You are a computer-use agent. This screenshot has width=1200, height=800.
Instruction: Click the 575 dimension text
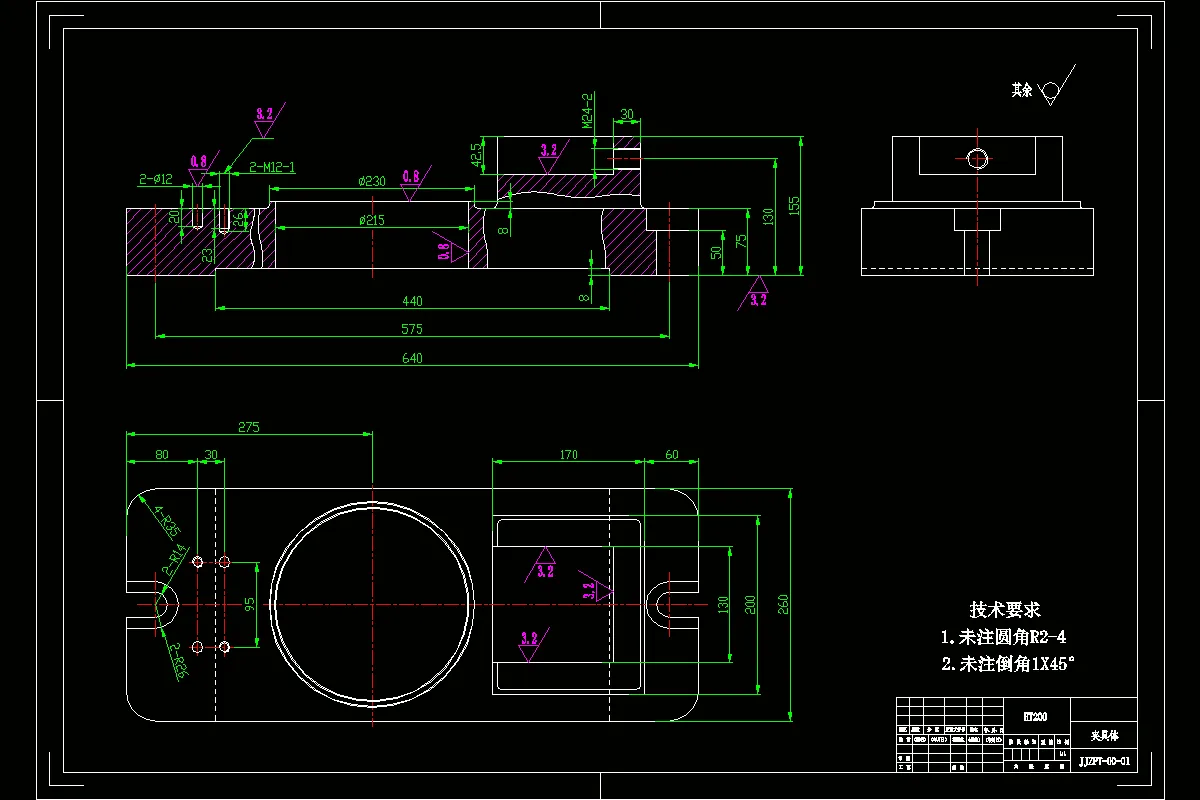pyautogui.click(x=412, y=329)
